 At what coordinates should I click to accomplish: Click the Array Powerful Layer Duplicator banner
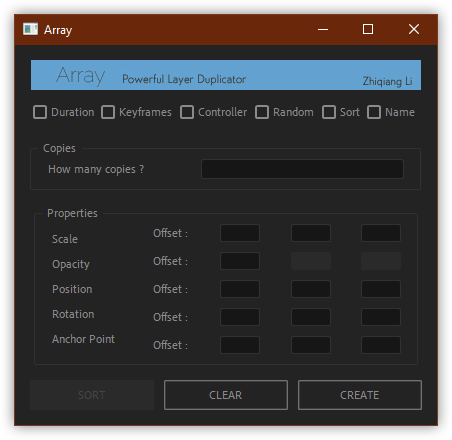(x=226, y=75)
